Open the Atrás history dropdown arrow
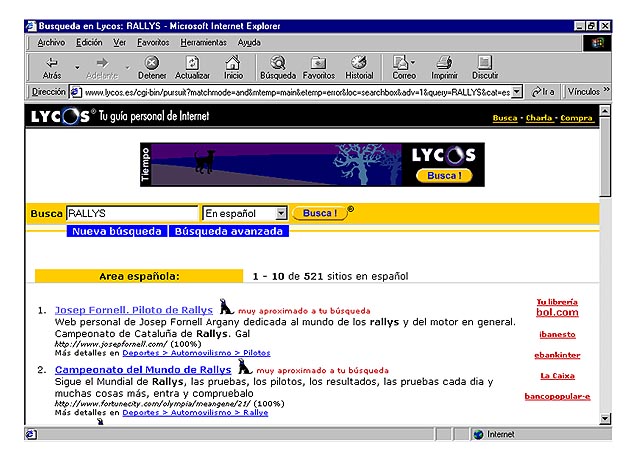This screenshot has width=634, height=456. click(x=77, y=68)
